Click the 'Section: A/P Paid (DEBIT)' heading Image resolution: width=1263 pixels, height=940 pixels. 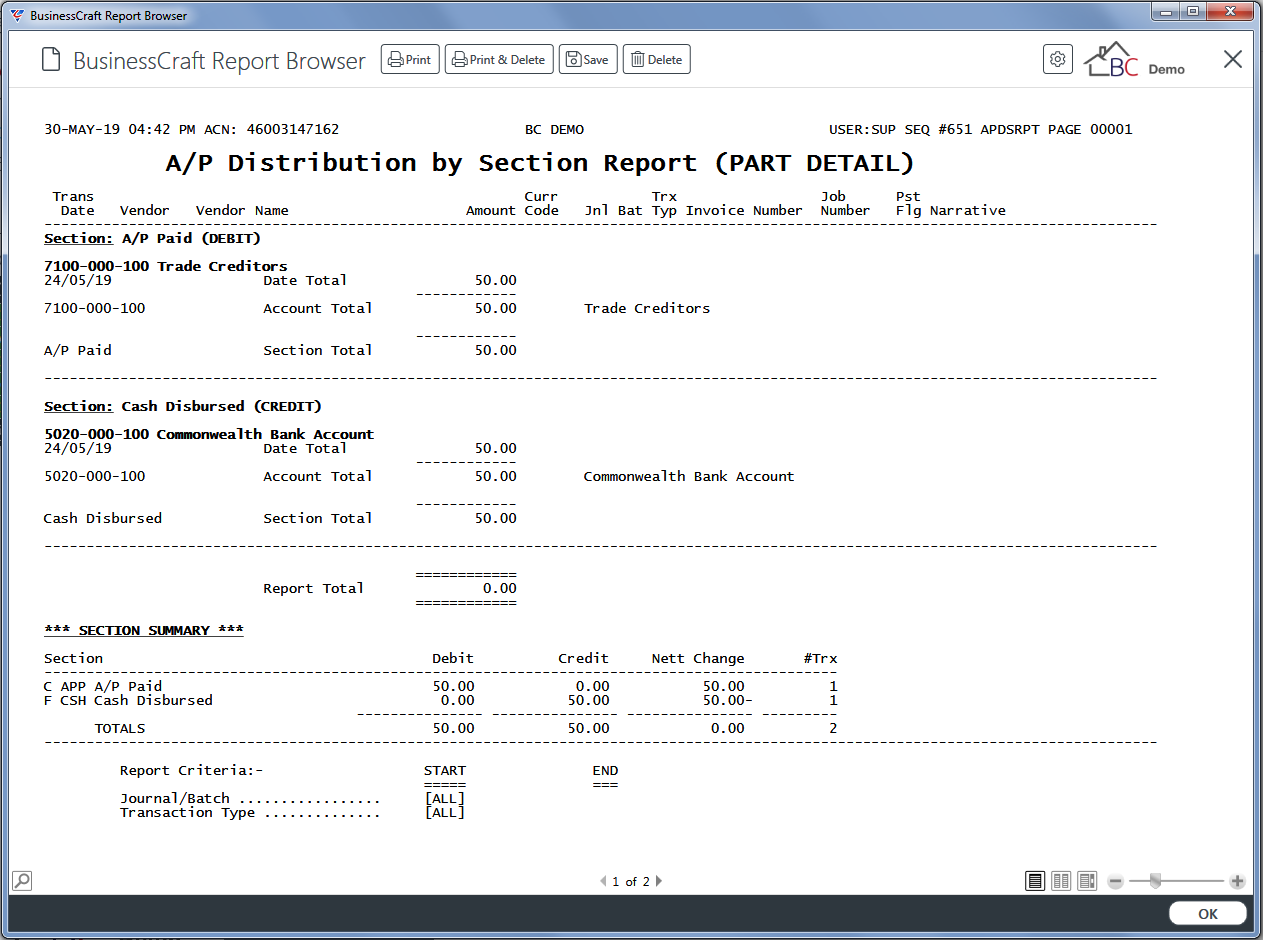pyautogui.click(x=153, y=239)
